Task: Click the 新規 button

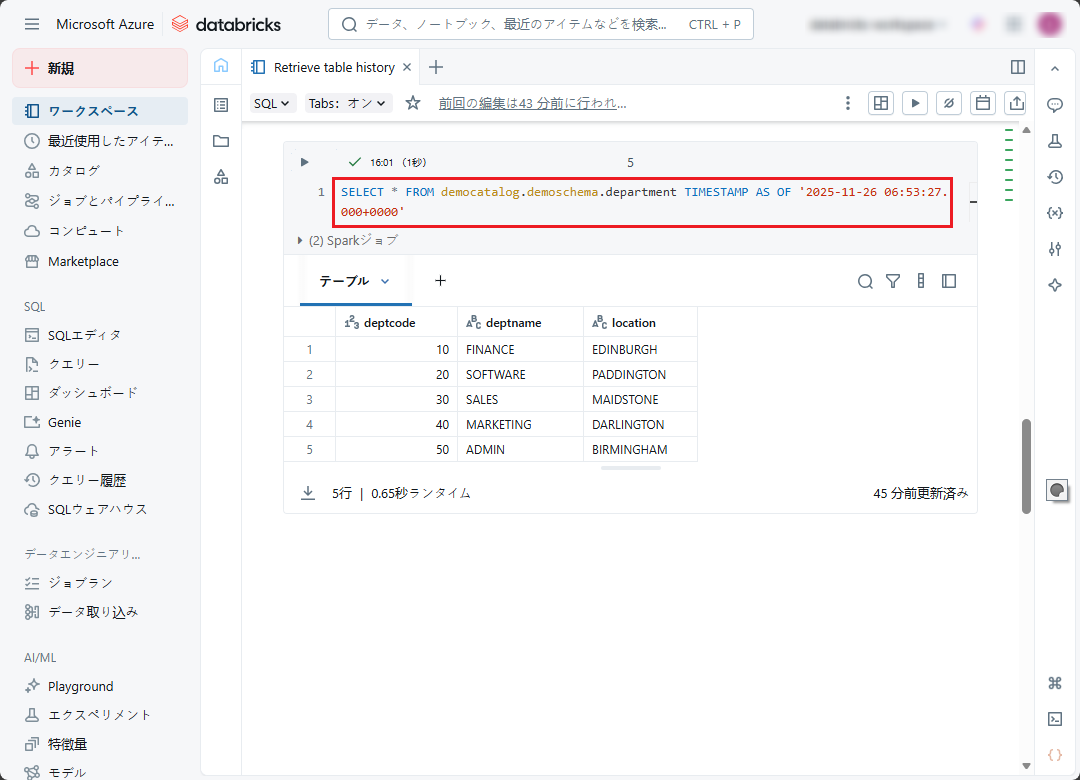Action: coord(100,68)
